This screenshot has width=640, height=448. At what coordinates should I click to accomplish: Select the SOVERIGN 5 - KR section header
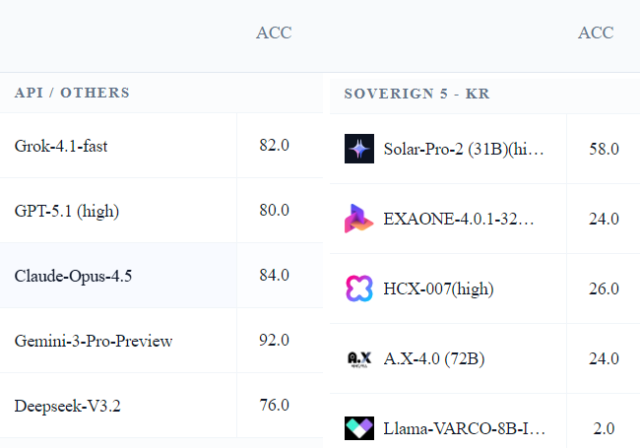point(416,94)
